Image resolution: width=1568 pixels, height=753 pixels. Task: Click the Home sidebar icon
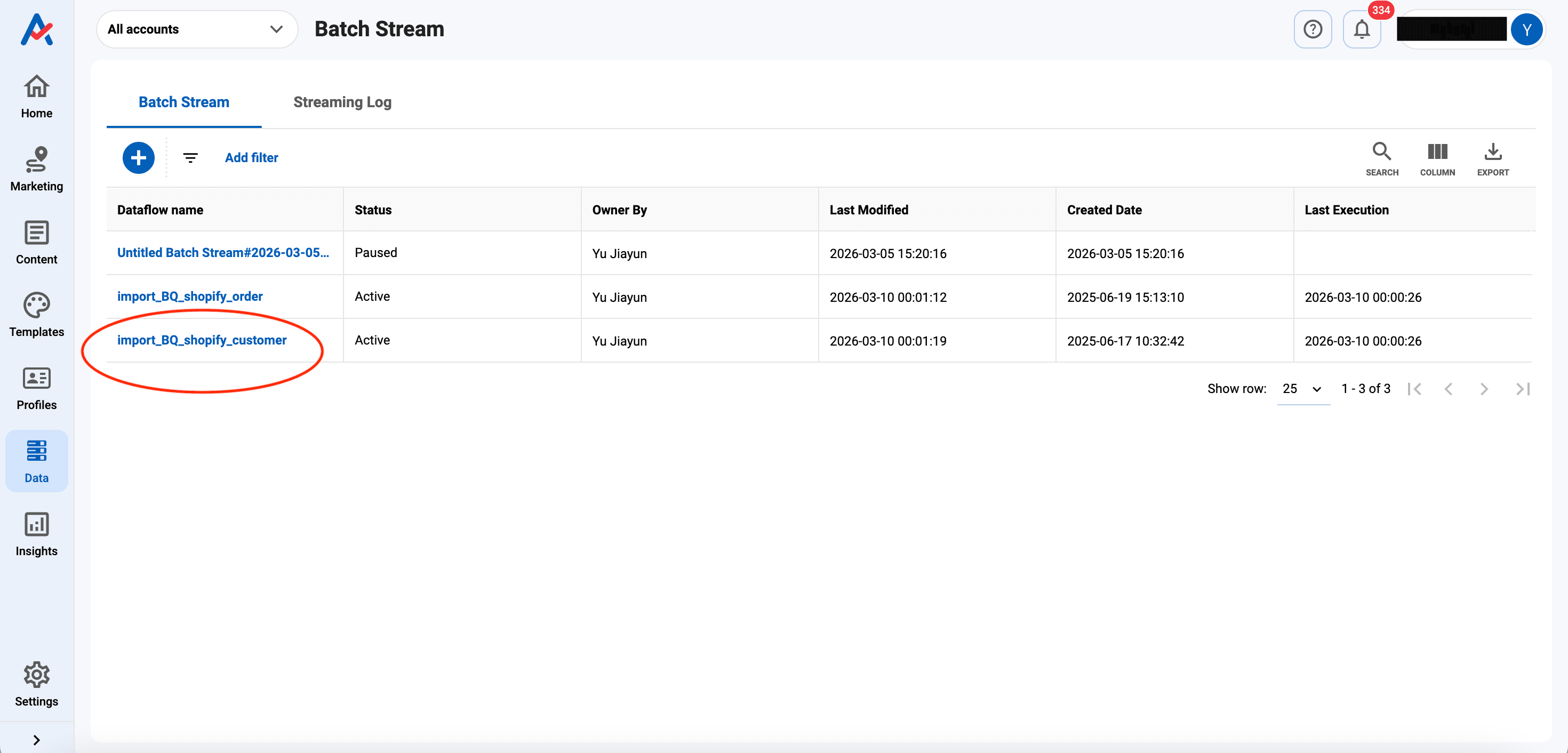36,95
